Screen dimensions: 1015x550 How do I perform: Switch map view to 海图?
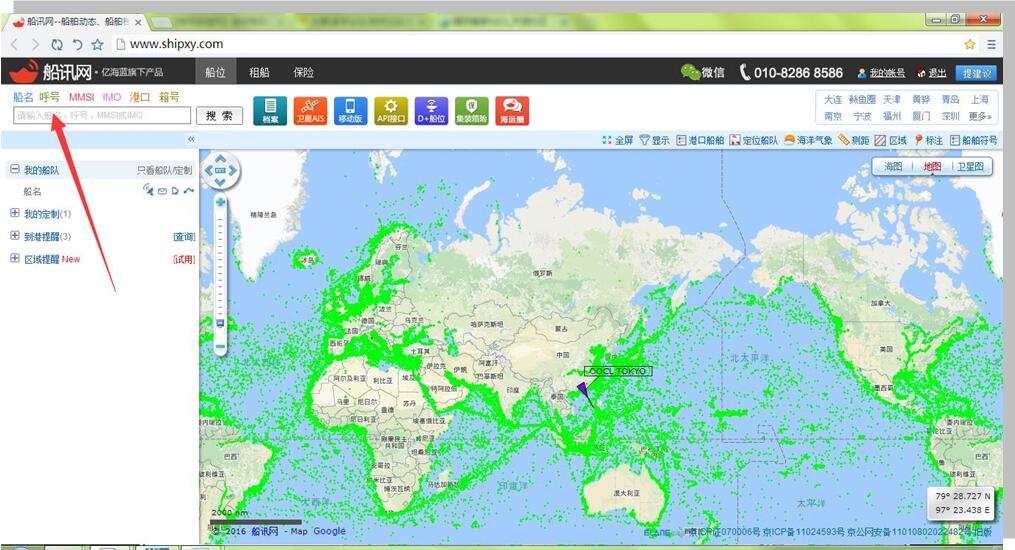coord(893,167)
